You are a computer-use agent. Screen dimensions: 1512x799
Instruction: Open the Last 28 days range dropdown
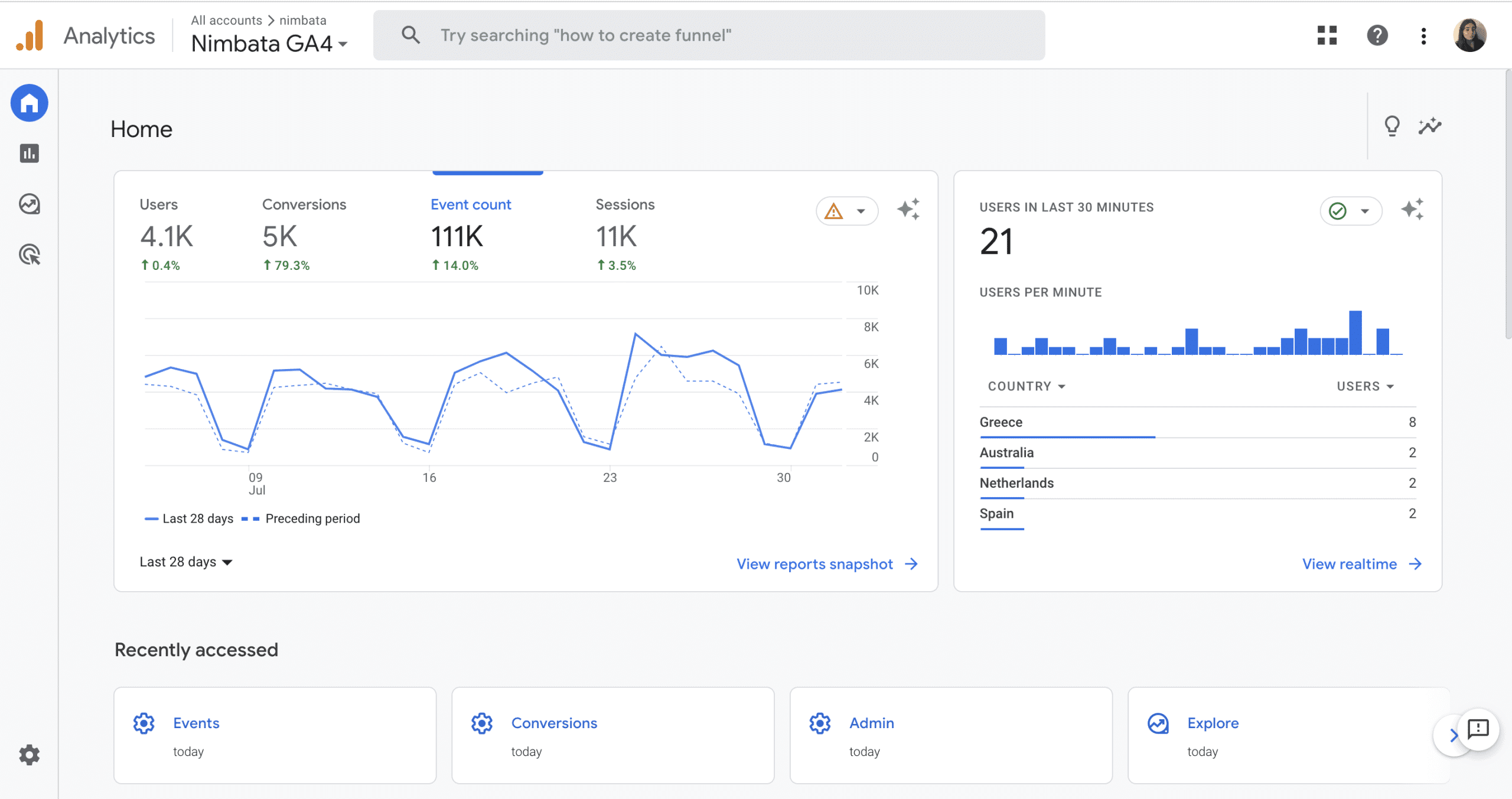(x=186, y=562)
